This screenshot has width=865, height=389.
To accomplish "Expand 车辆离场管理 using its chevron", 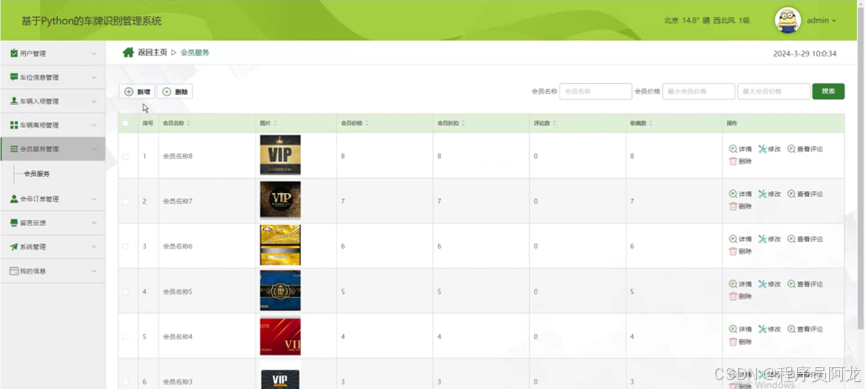I will [x=94, y=125].
